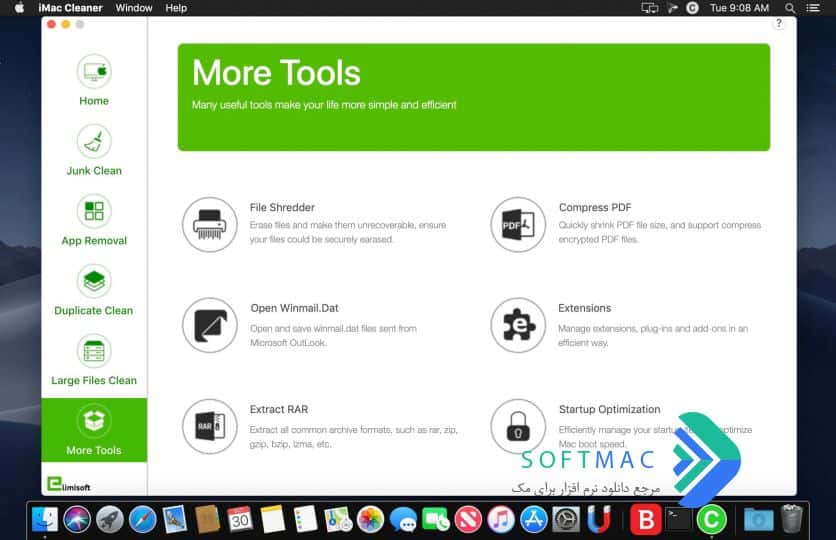Image resolution: width=836 pixels, height=540 pixels.
Task: Click the limisoft logo
Action: click(x=69, y=484)
